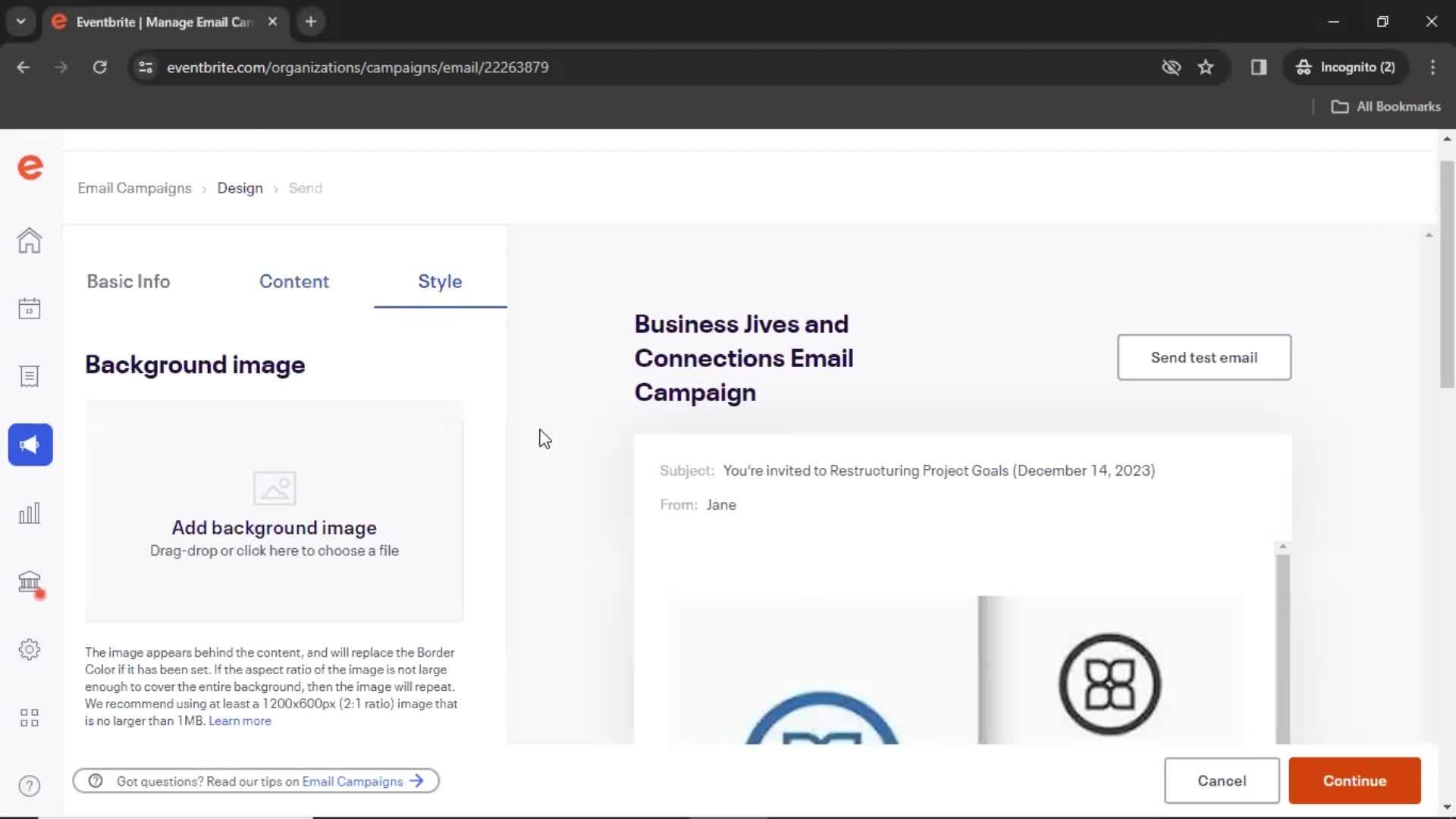Screen dimensions: 1456x819
Task: Click the main page vertical scrollbar
Action: [1447, 275]
